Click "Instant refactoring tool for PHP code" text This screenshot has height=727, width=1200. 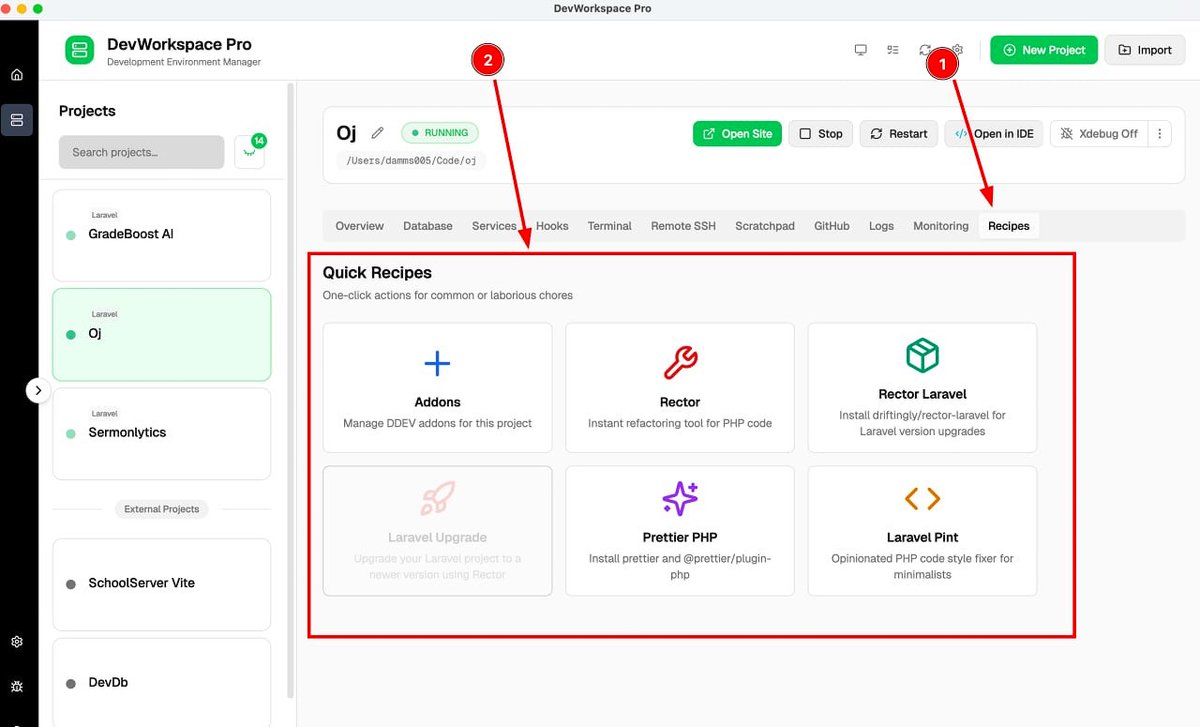(680, 423)
